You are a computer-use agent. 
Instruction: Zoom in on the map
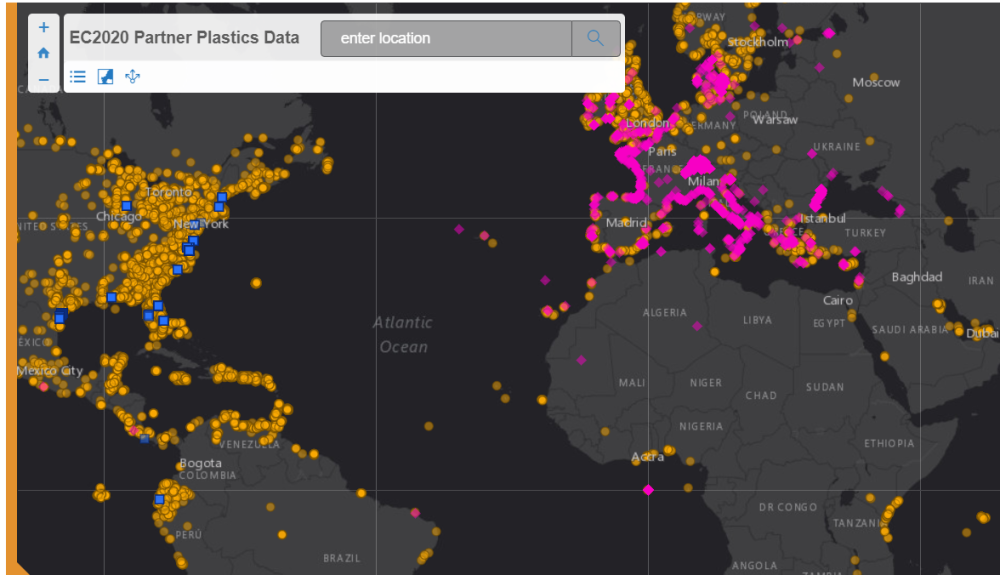pos(43,28)
